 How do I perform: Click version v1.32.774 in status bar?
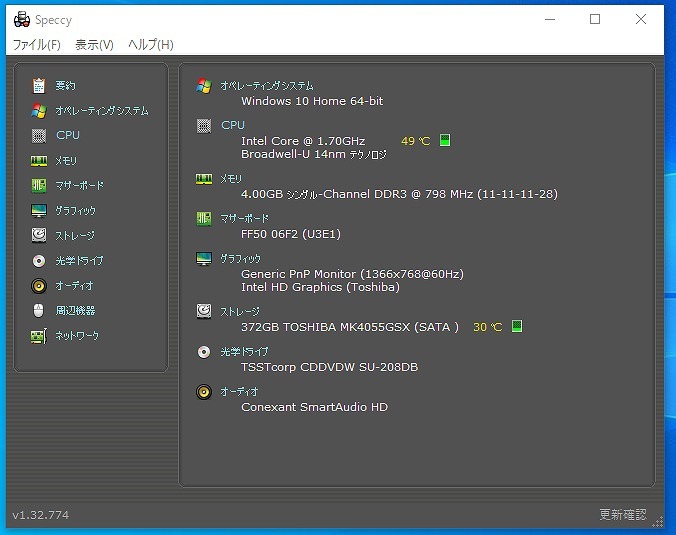pyautogui.click(x=41, y=515)
